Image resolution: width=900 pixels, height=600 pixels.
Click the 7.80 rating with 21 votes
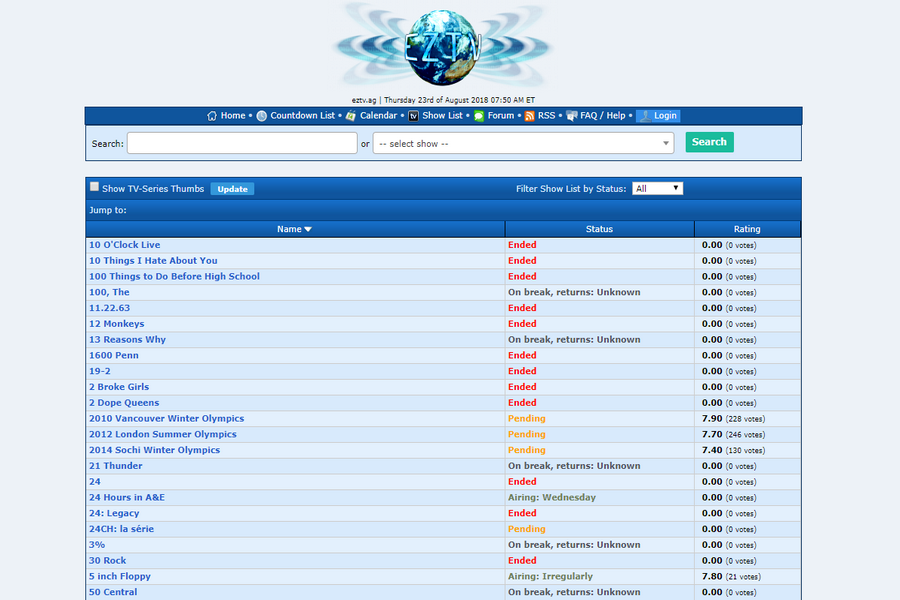click(x=731, y=576)
